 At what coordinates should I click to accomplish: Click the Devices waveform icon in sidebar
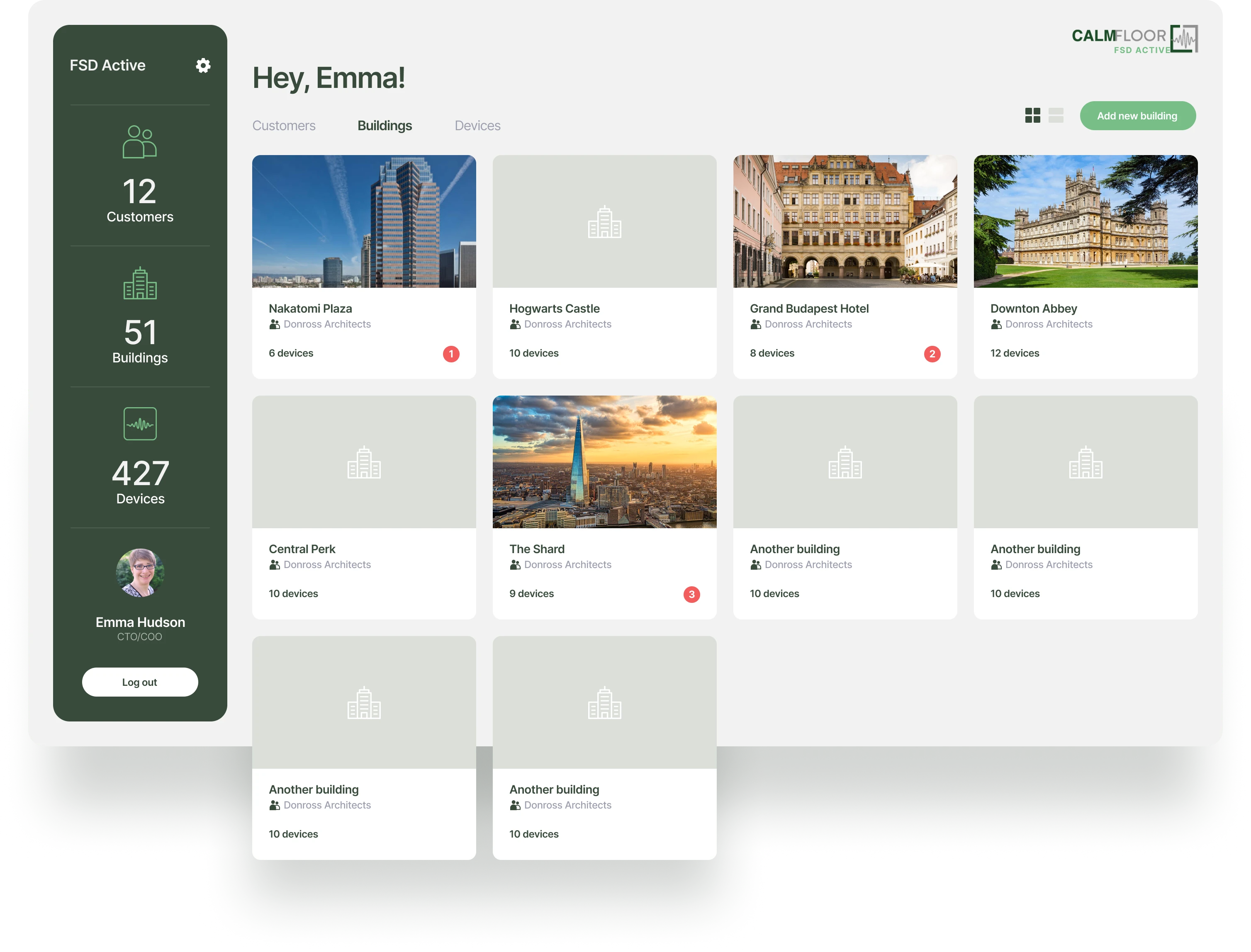click(x=140, y=424)
